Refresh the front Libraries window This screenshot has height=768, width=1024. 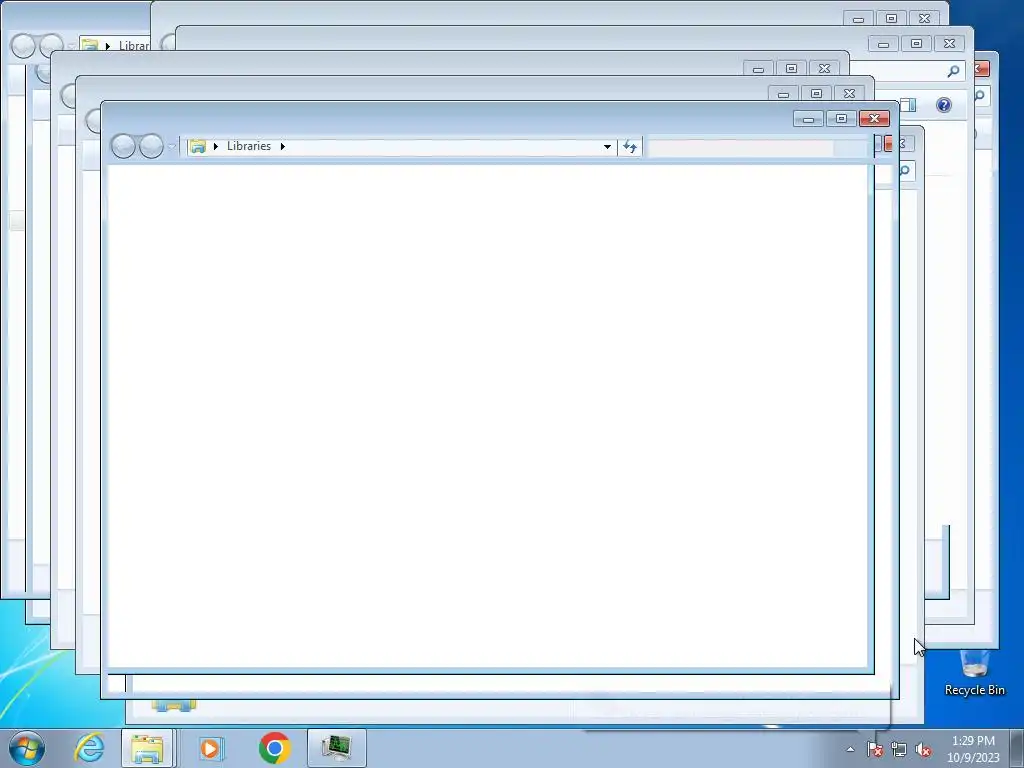click(630, 146)
